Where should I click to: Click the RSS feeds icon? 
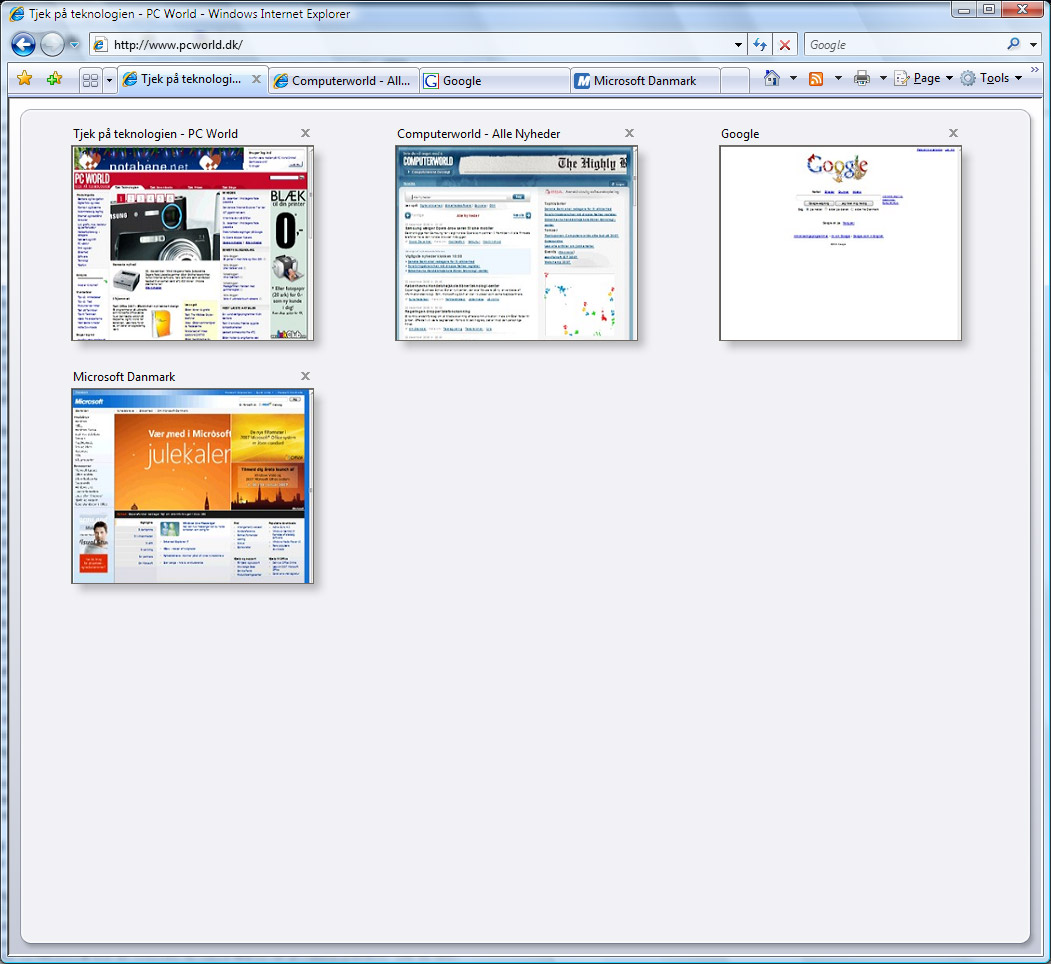(x=816, y=79)
